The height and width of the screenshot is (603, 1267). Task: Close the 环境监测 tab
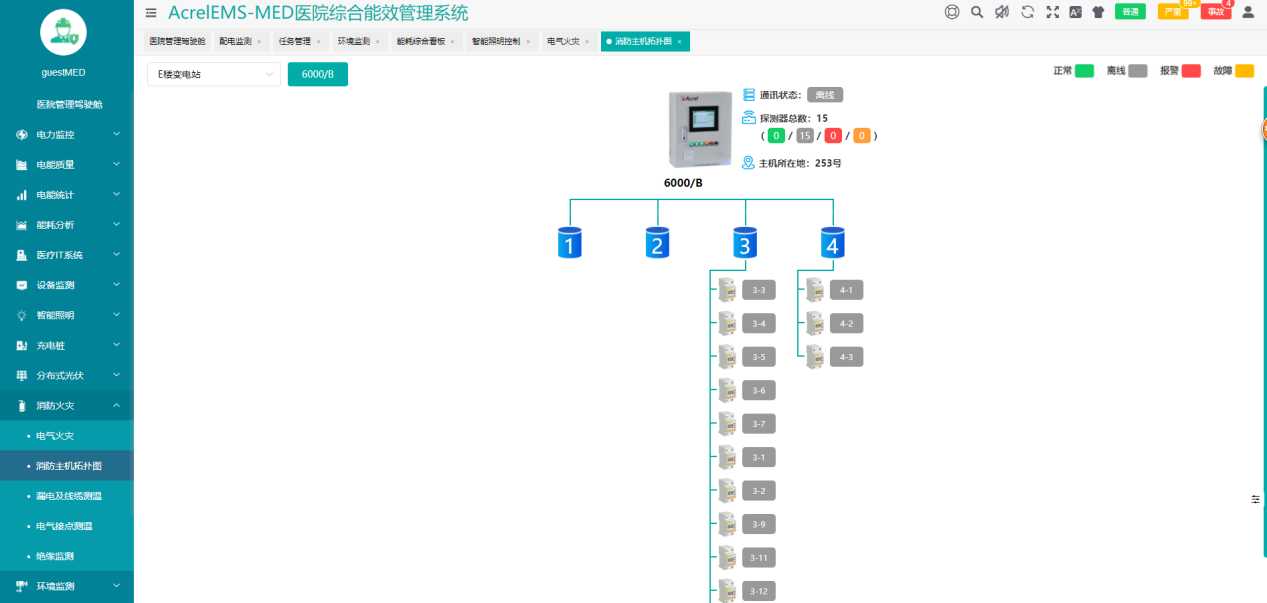point(377,42)
